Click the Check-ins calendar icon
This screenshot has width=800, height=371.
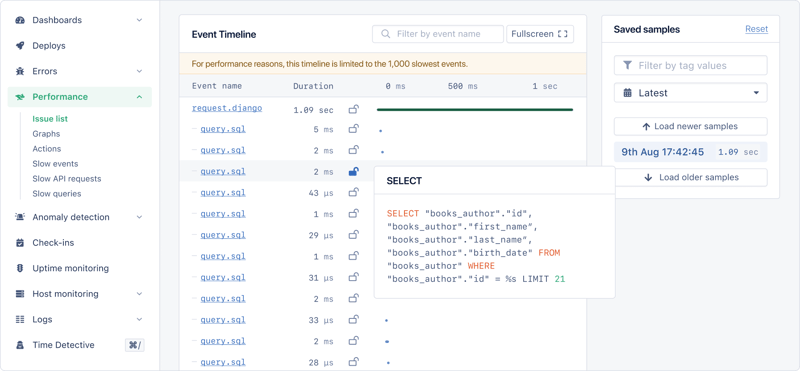click(x=20, y=243)
